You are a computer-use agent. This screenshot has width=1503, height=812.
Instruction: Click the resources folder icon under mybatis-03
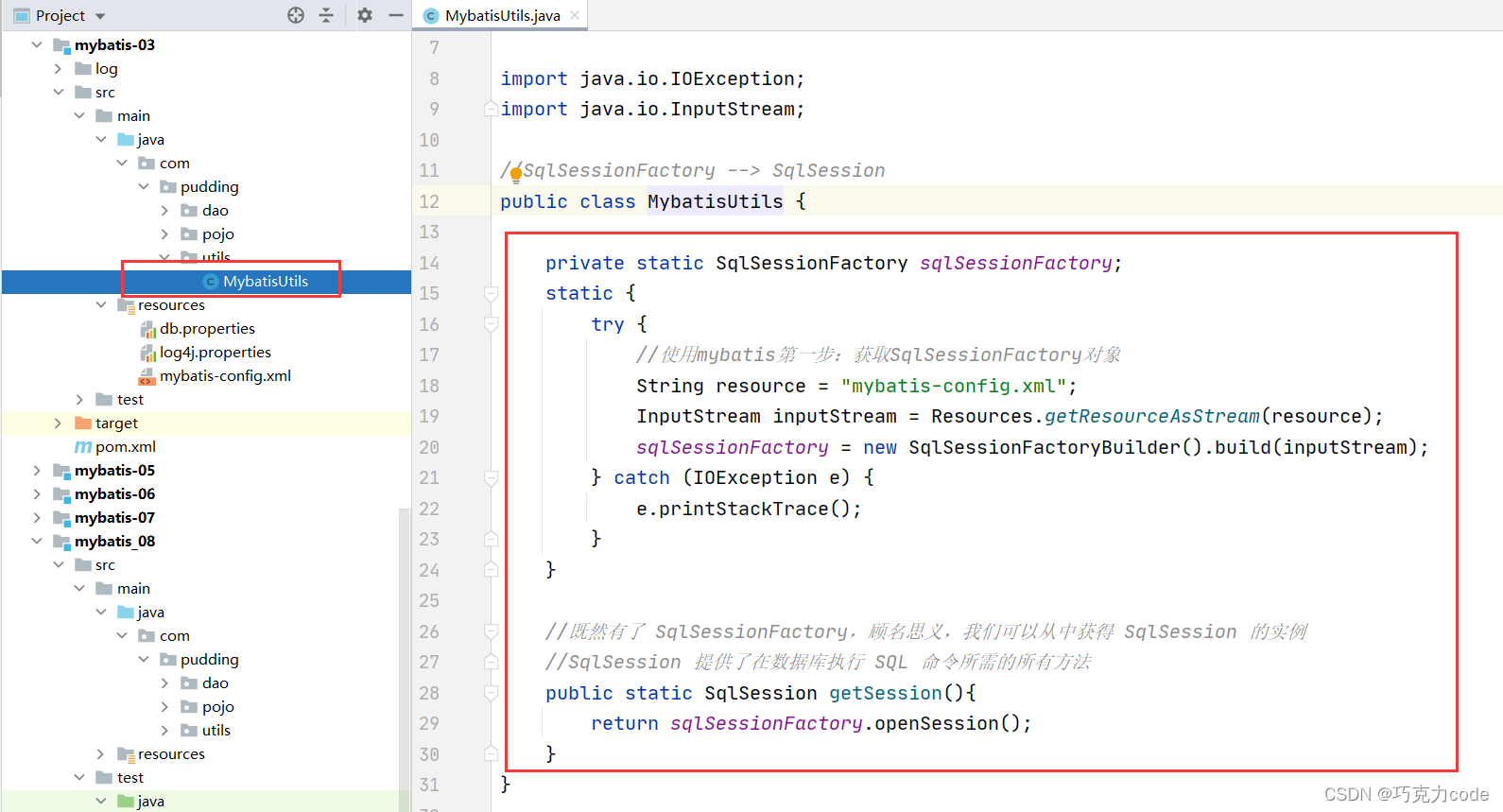[x=126, y=304]
